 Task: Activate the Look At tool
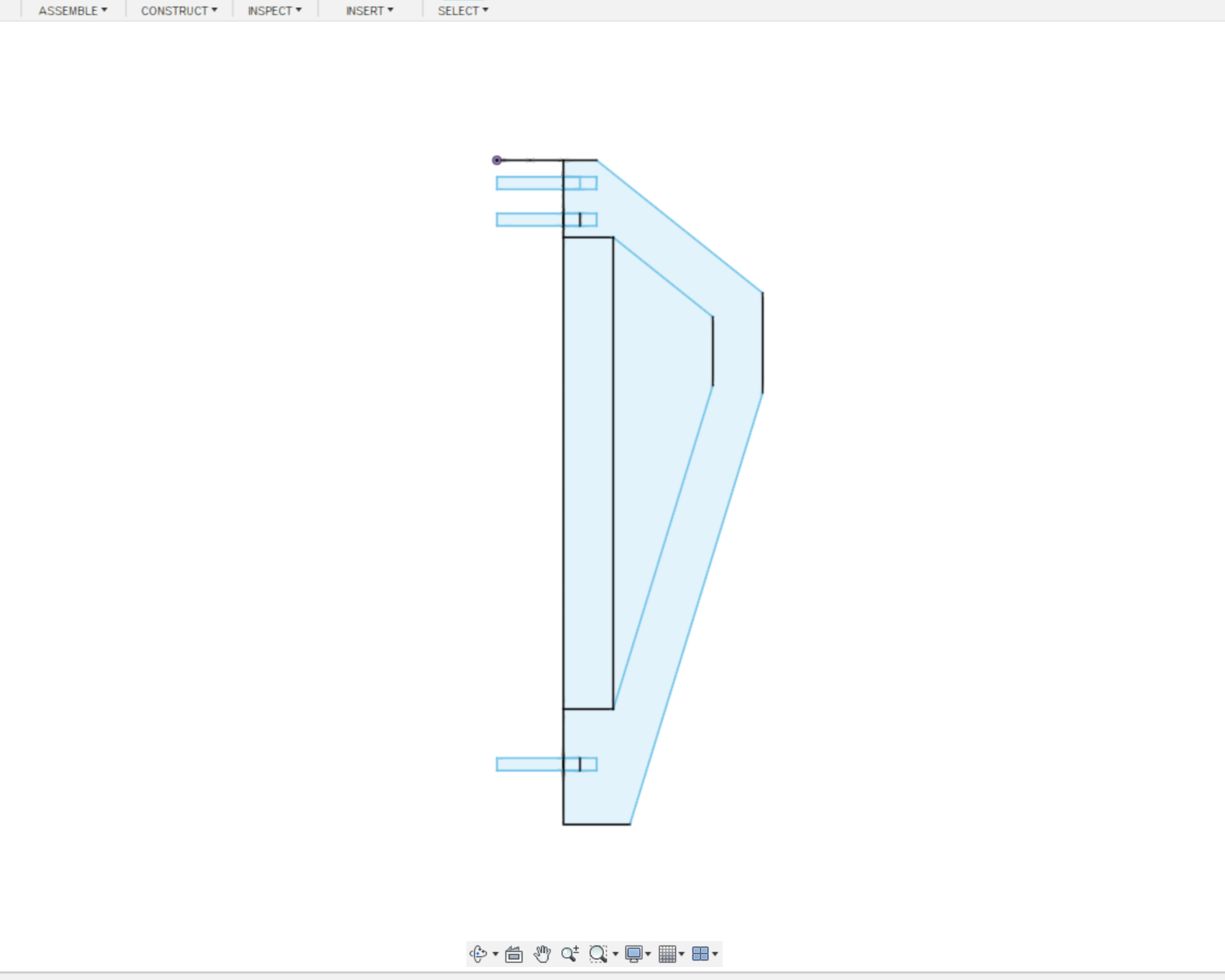(513, 953)
